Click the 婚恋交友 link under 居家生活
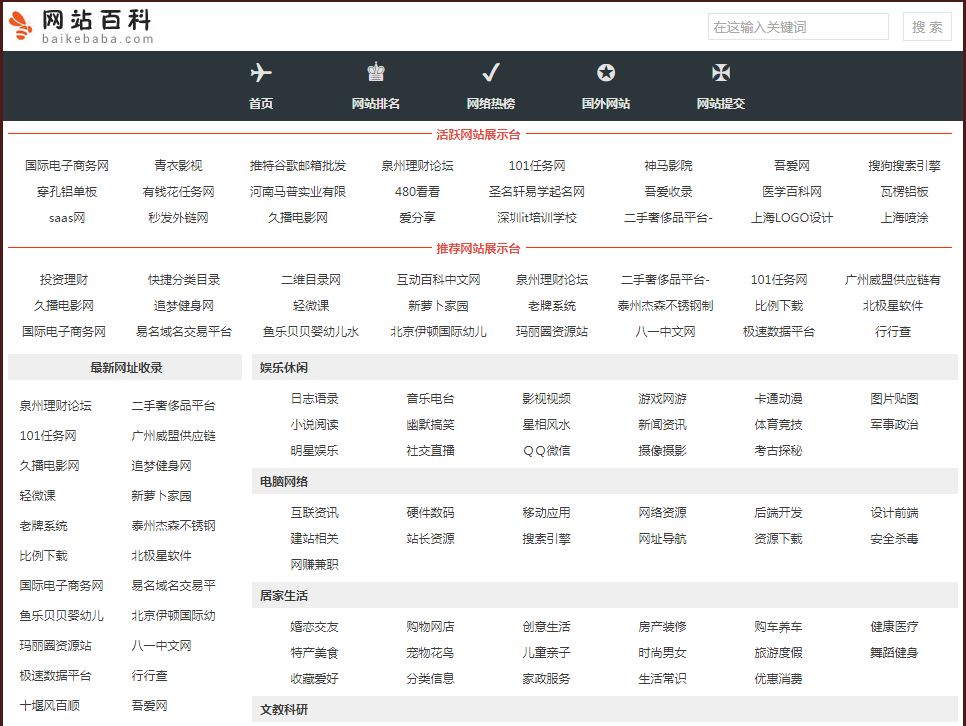Image resolution: width=966 pixels, height=726 pixels. [313, 626]
